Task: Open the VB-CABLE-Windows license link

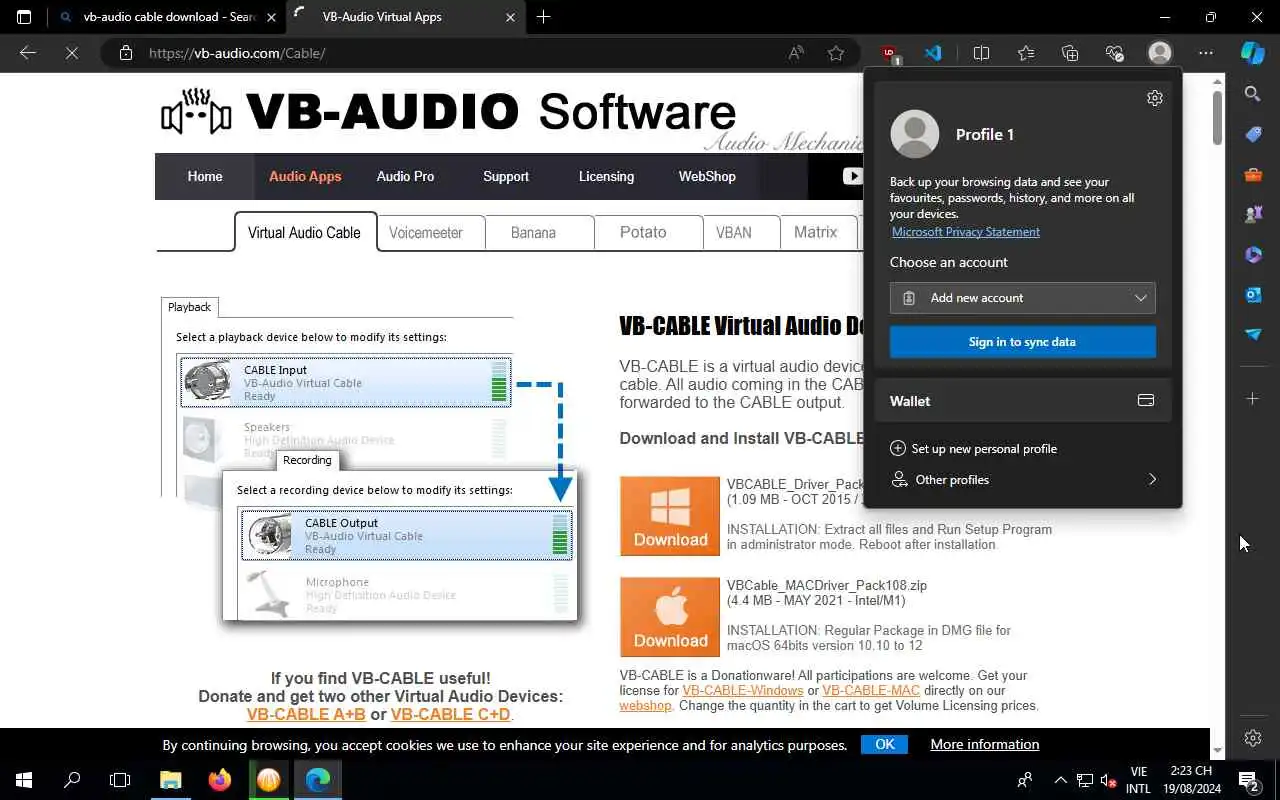Action: click(743, 691)
